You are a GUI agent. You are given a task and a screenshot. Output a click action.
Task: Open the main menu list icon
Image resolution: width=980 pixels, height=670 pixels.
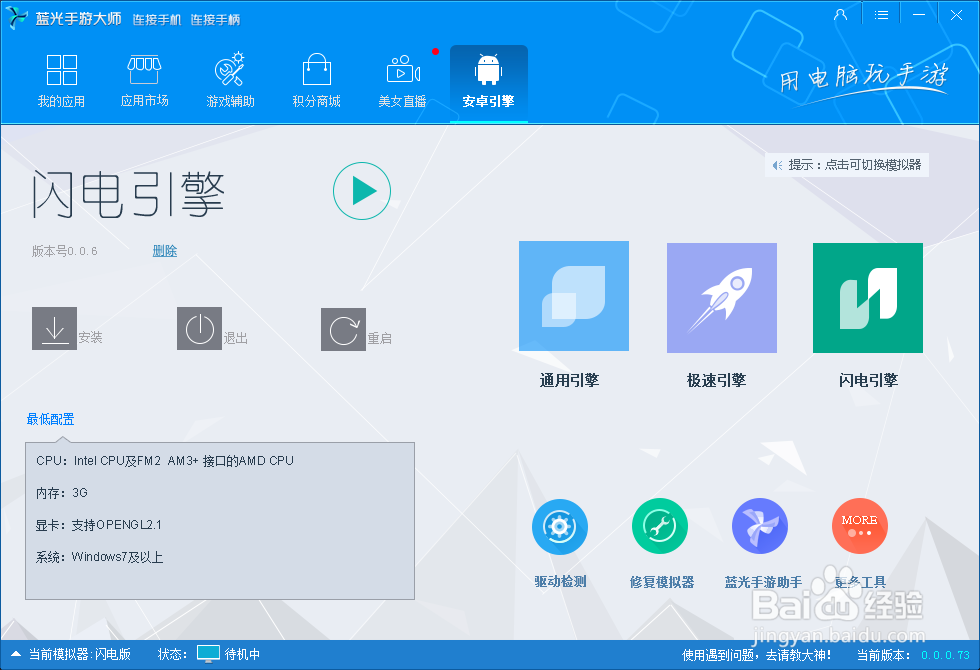[881, 14]
